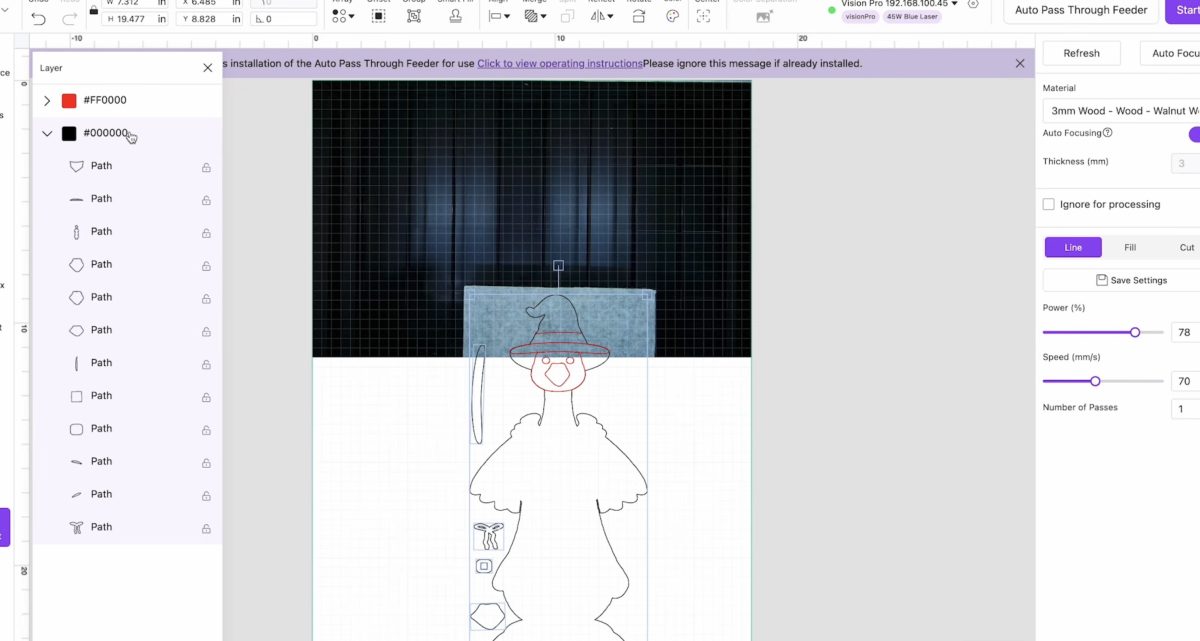Click the Number of Passes field
This screenshot has height=641, width=1200.
click(1185, 408)
